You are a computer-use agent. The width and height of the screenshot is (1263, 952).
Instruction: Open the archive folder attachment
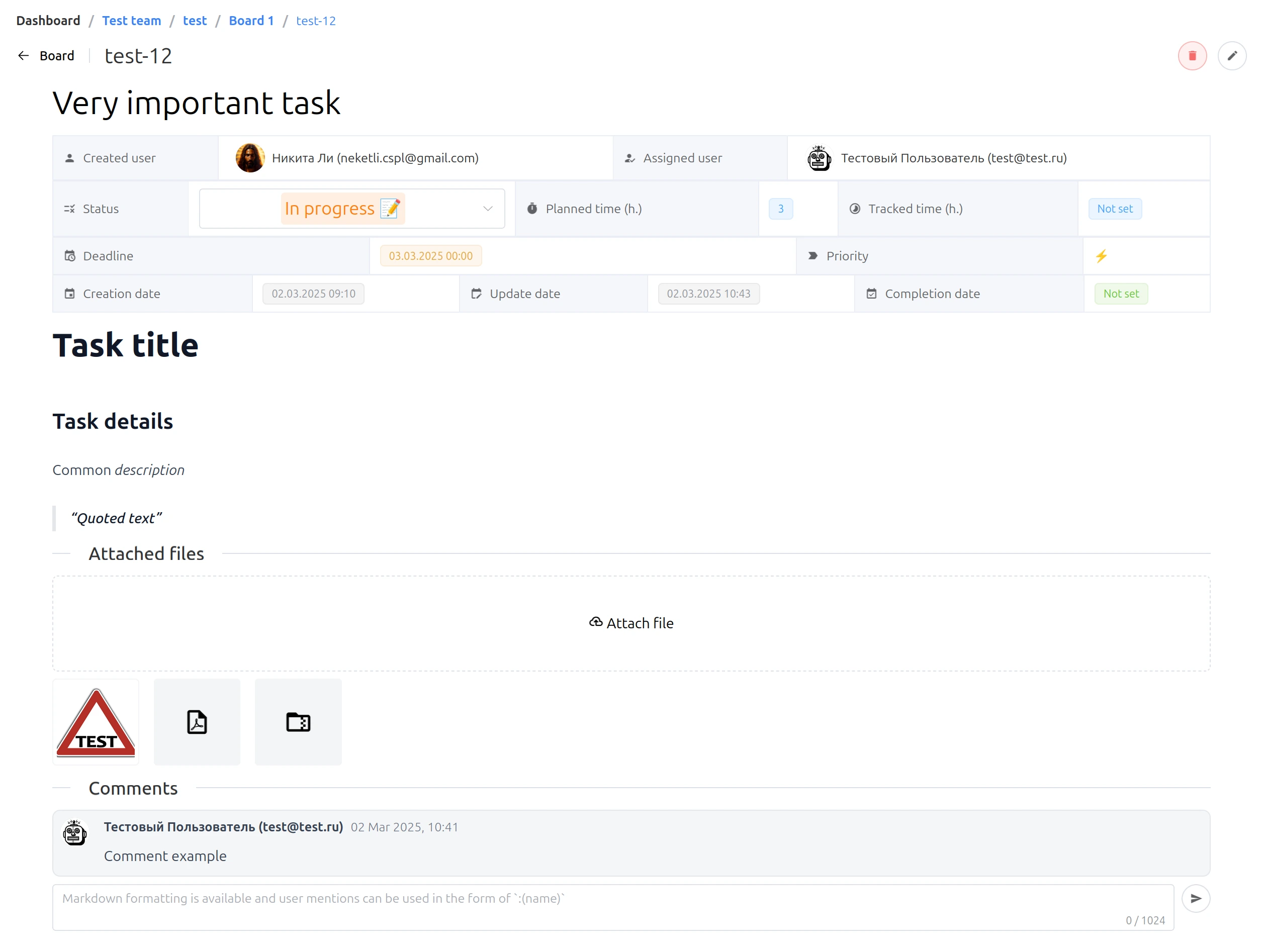tap(298, 722)
